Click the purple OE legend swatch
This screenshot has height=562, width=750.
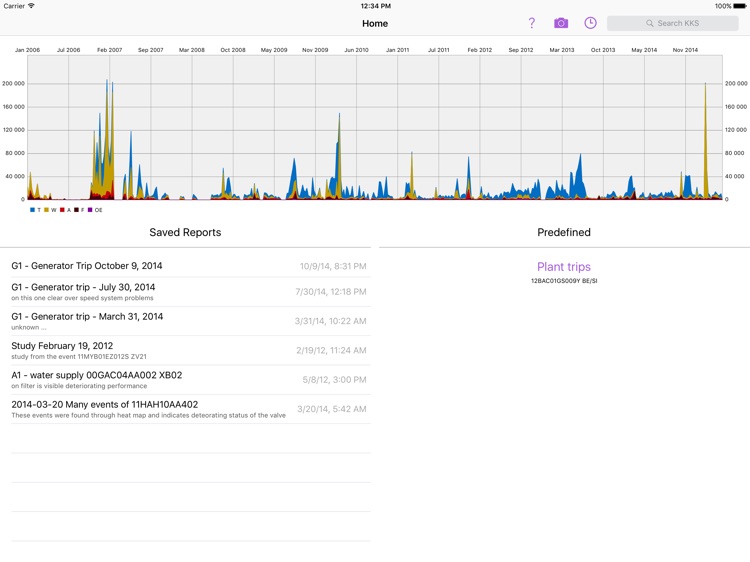[x=90, y=210]
